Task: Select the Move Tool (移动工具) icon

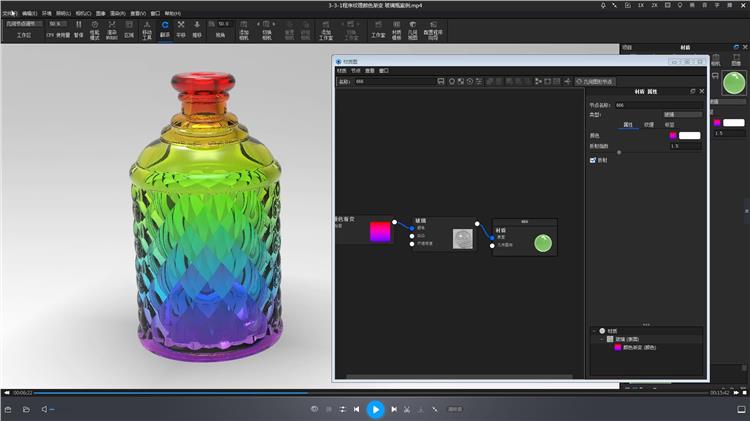Action: [x=147, y=28]
